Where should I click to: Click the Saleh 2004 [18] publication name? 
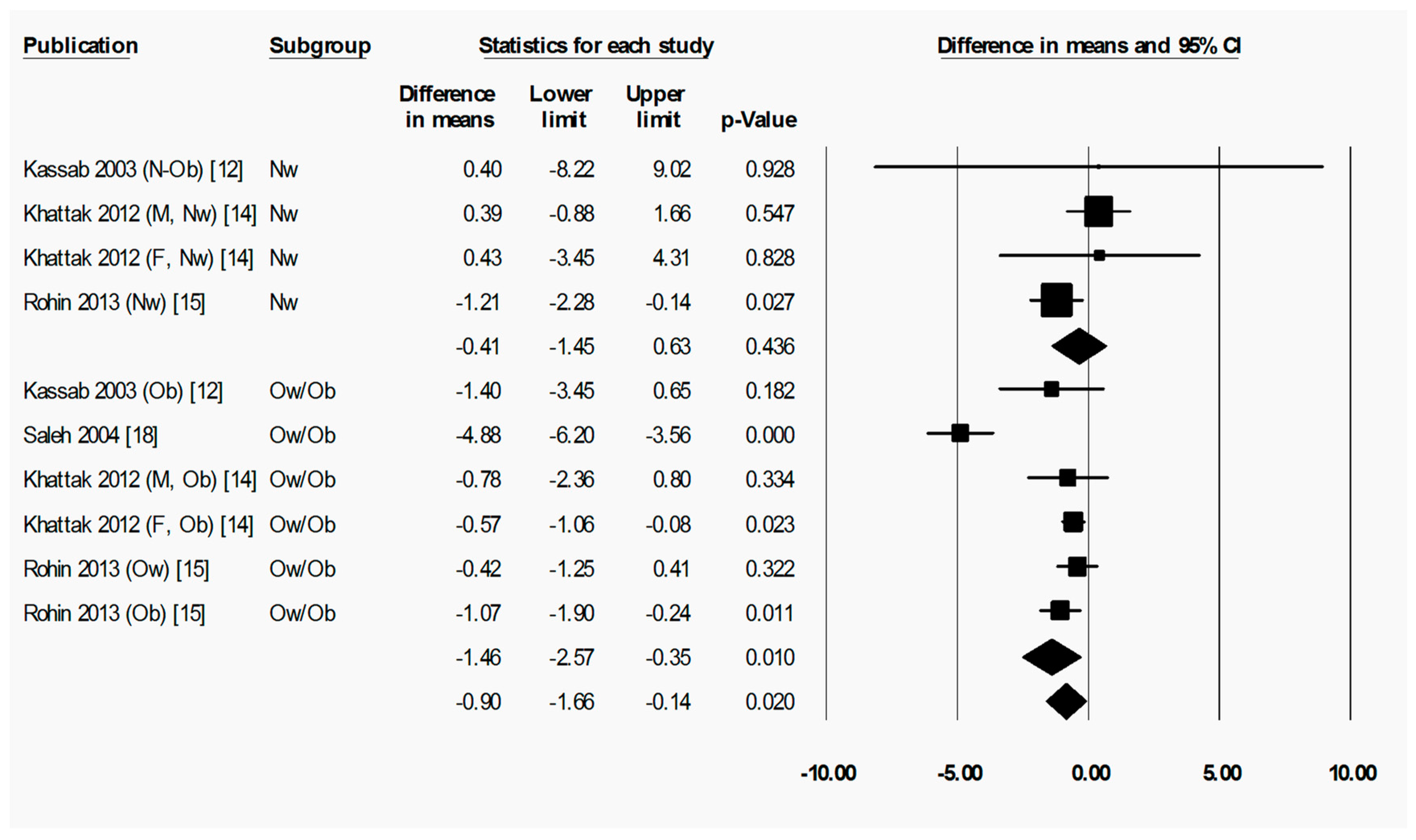(91, 435)
